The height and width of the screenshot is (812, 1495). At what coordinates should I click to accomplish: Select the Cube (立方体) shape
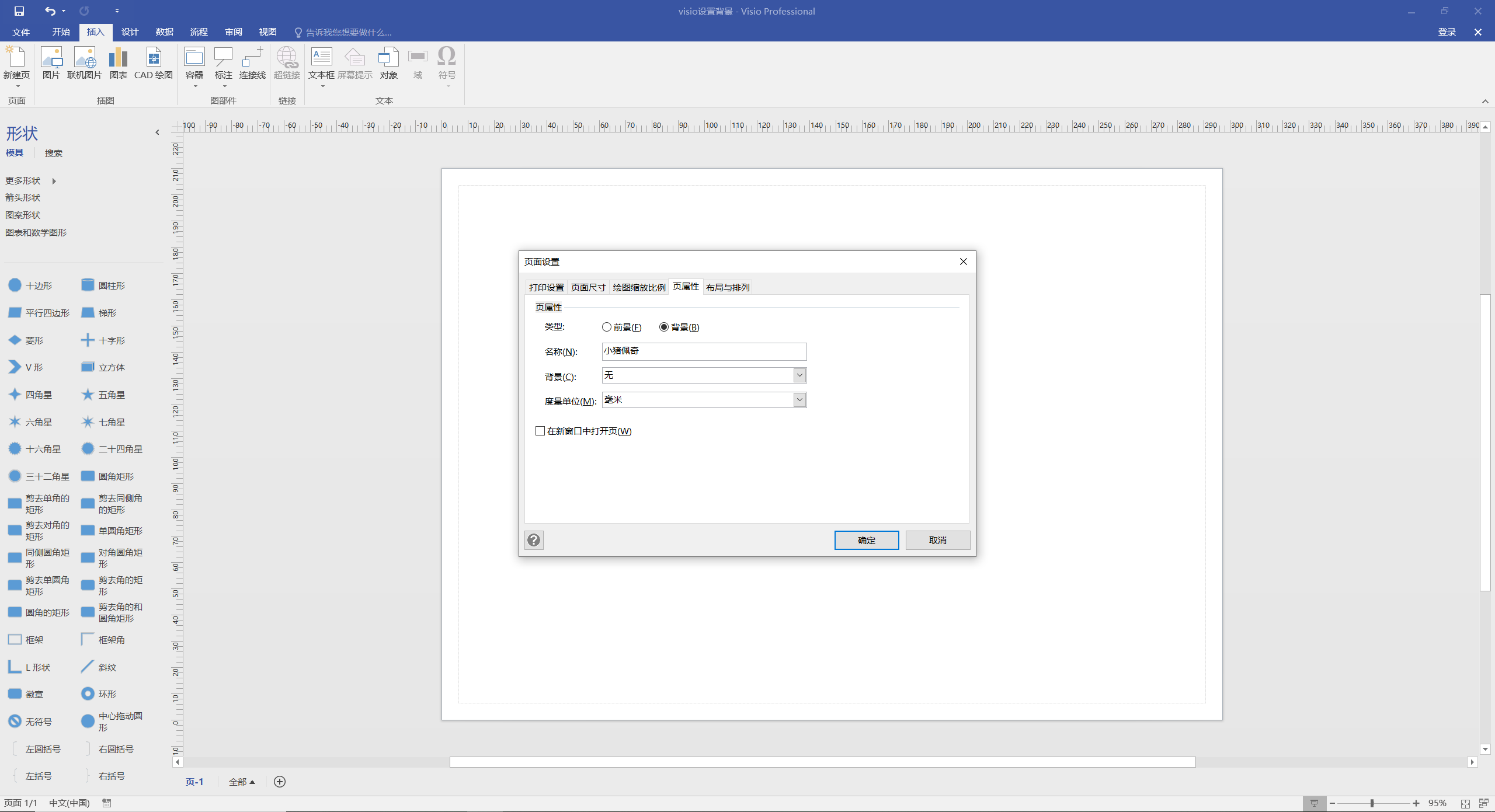(103, 367)
